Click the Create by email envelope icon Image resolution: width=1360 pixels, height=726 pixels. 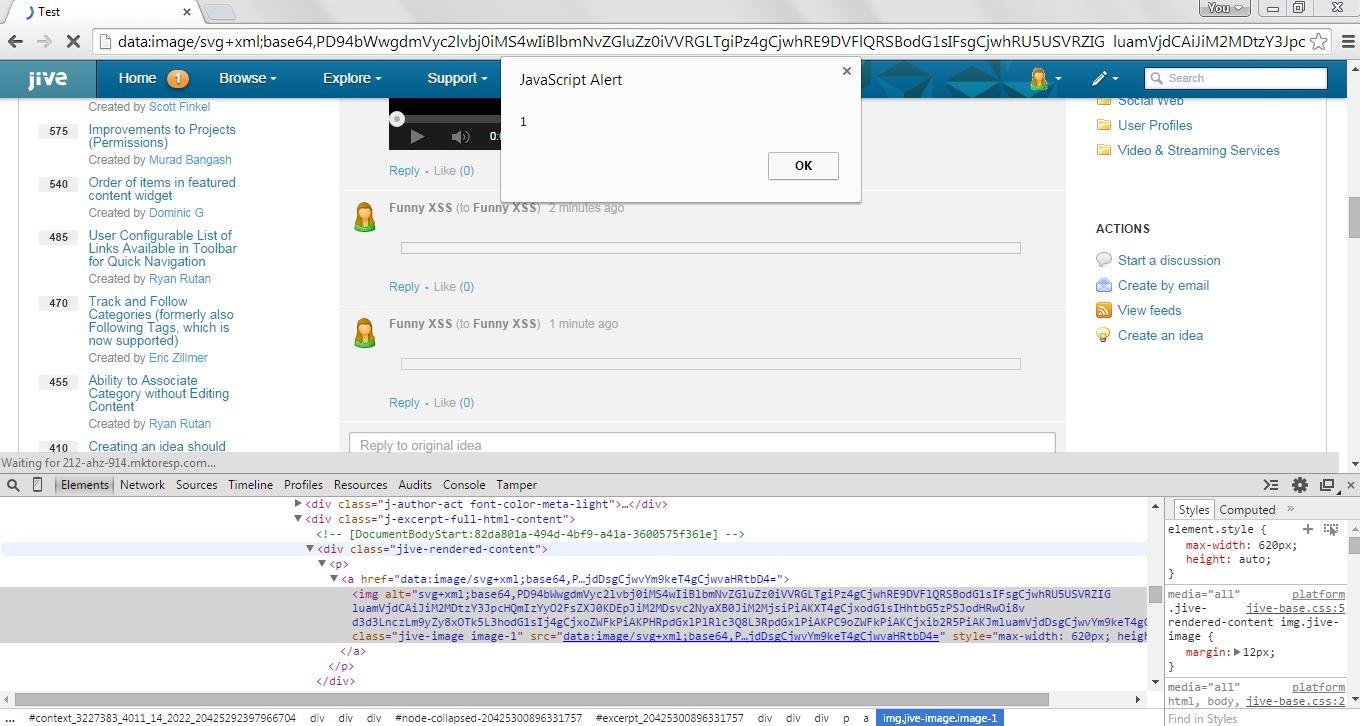(x=1104, y=285)
